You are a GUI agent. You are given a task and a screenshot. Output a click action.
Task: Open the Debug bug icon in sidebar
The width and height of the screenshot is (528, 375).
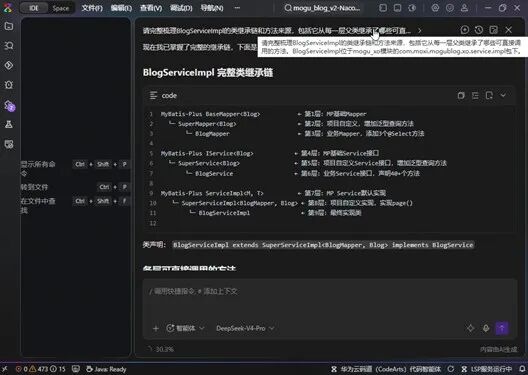tap(9, 84)
